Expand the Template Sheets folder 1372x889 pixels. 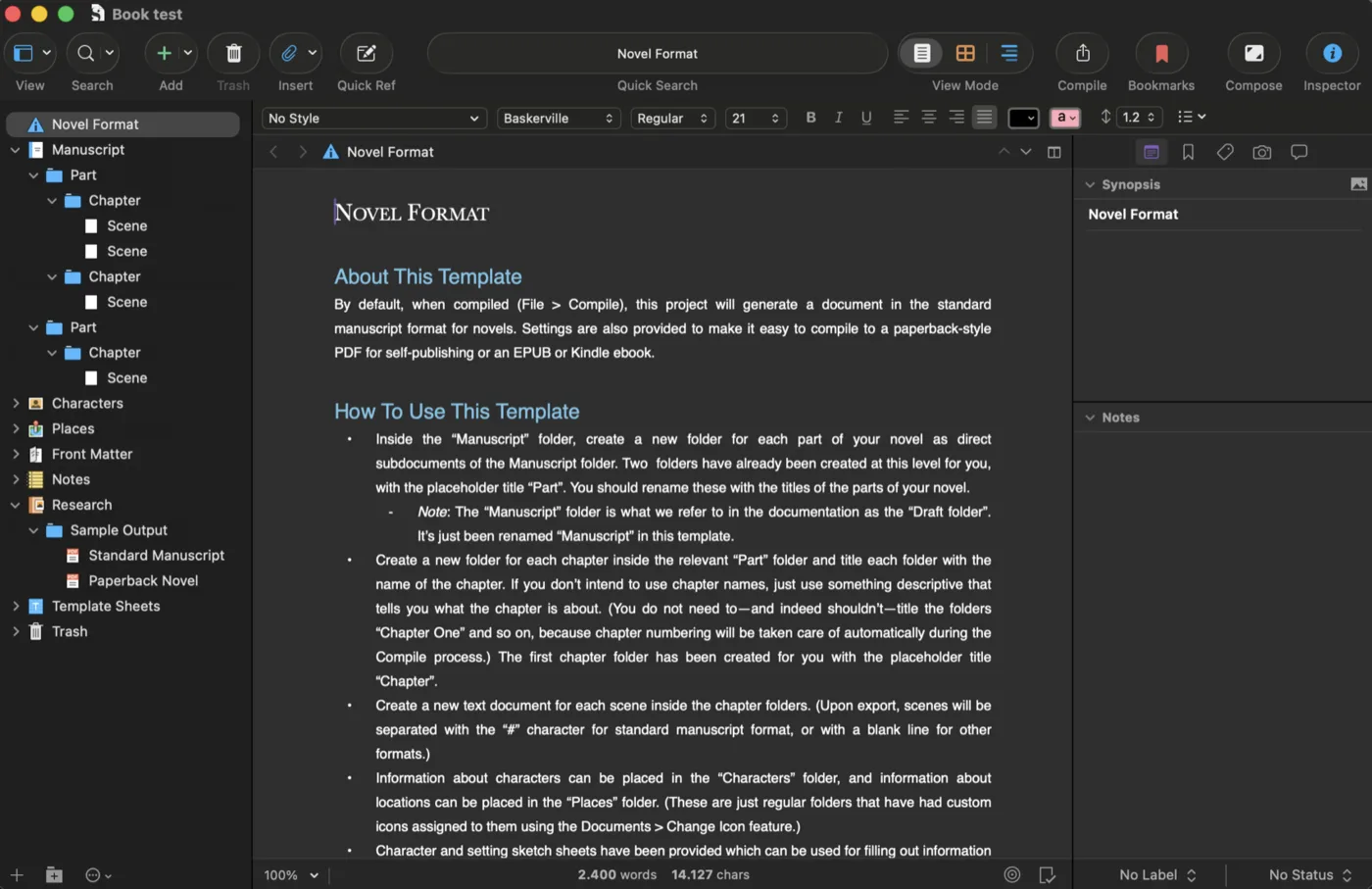(x=15, y=606)
